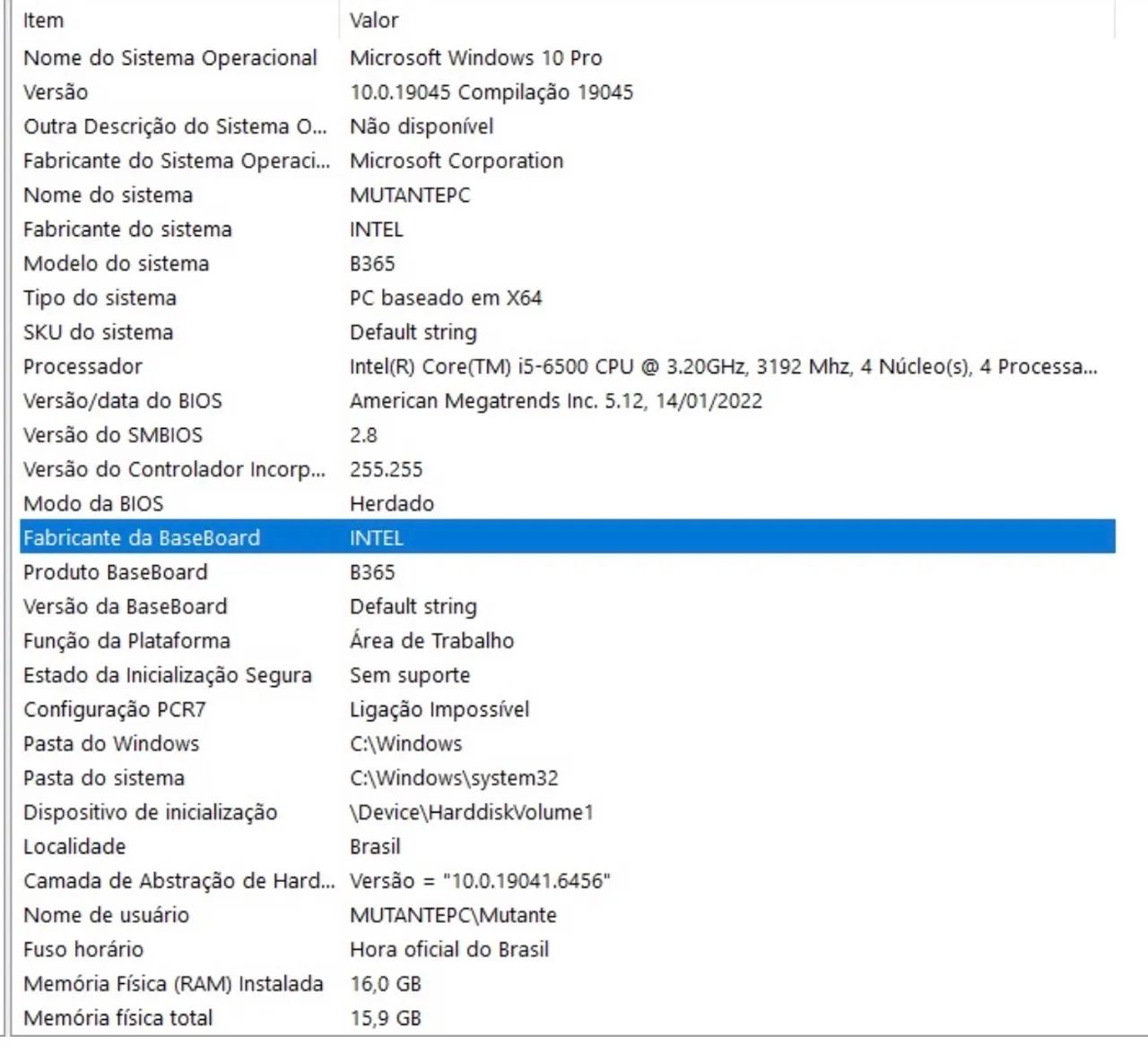Click the C:\Windows\system32 value
The image size is (1148, 1054).
click(x=454, y=779)
